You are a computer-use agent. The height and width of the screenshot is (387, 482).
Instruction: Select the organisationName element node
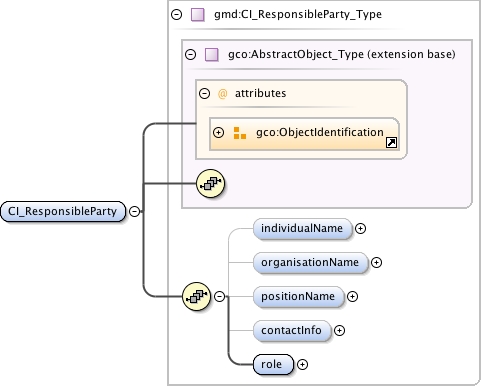click(x=310, y=263)
